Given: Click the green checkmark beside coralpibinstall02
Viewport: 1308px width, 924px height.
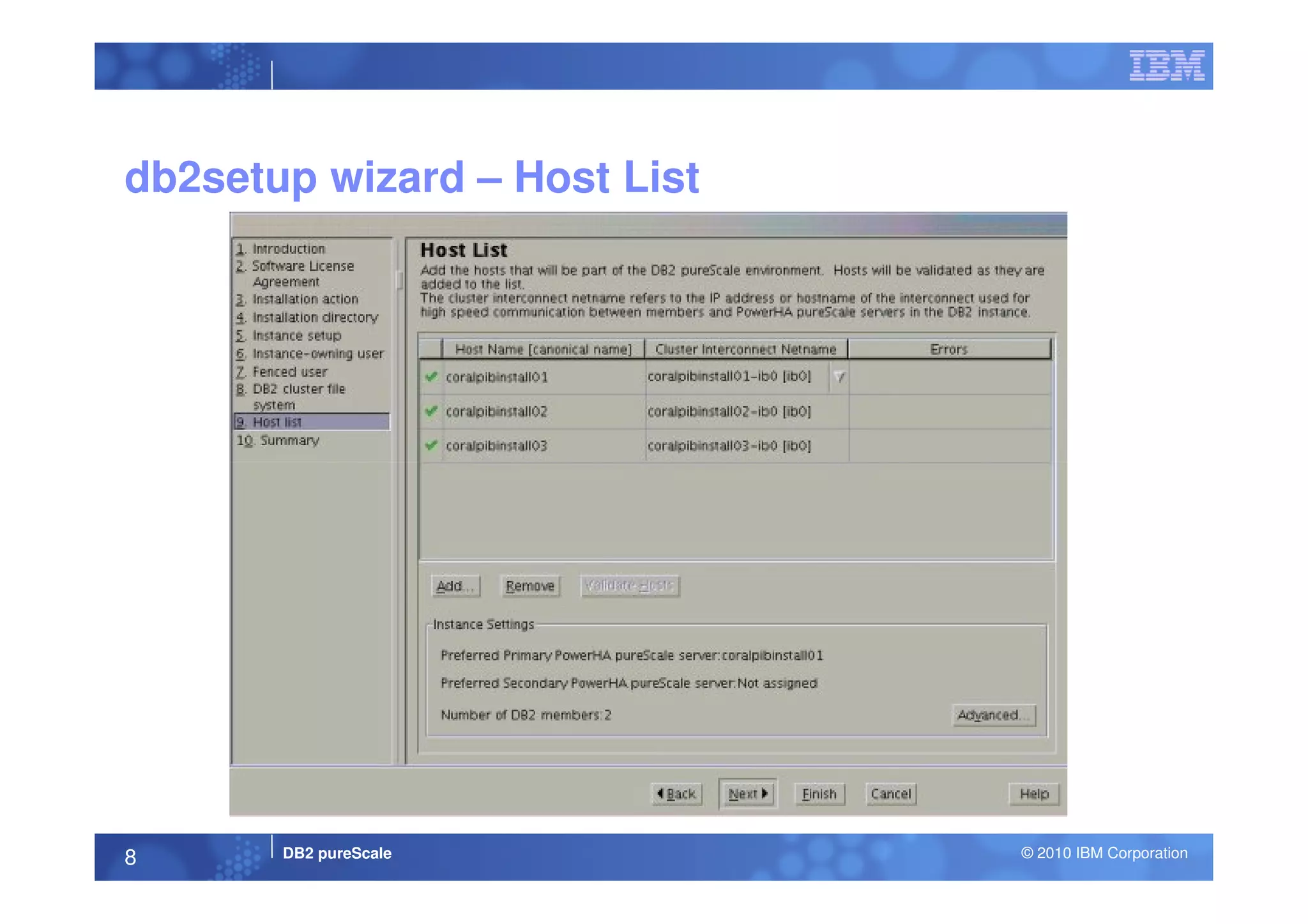Looking at the screenshot, I should [431, 411].
